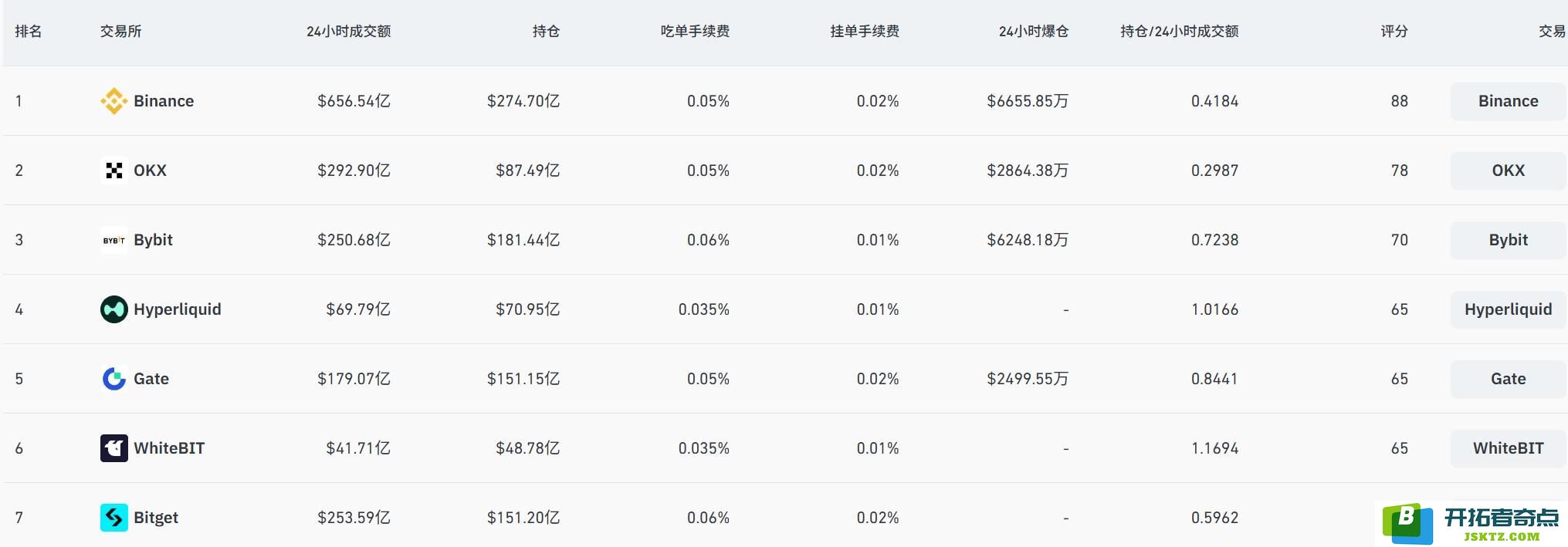This screenshot has height=547, width=1568.
Task: Click Gate volume $179.07亿
Action: point(354,379)
